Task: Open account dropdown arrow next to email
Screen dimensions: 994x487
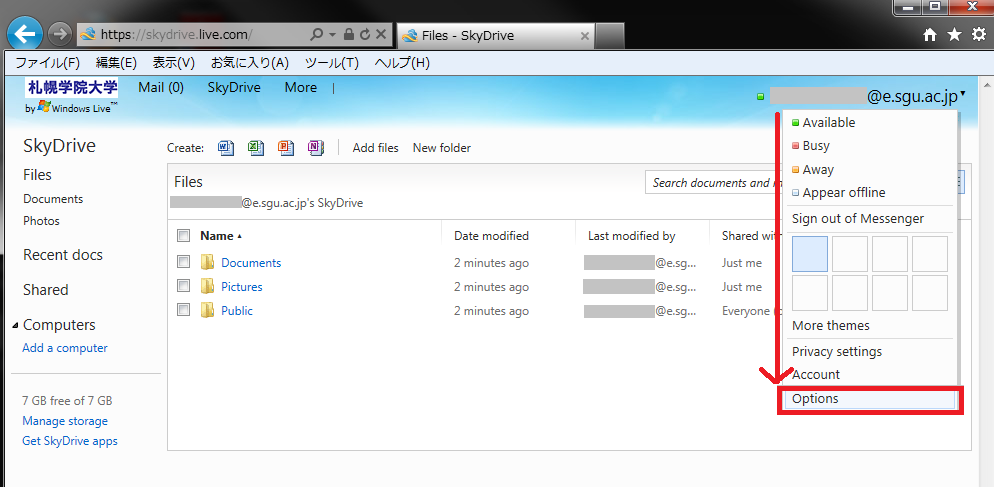Action: [963, 94]
